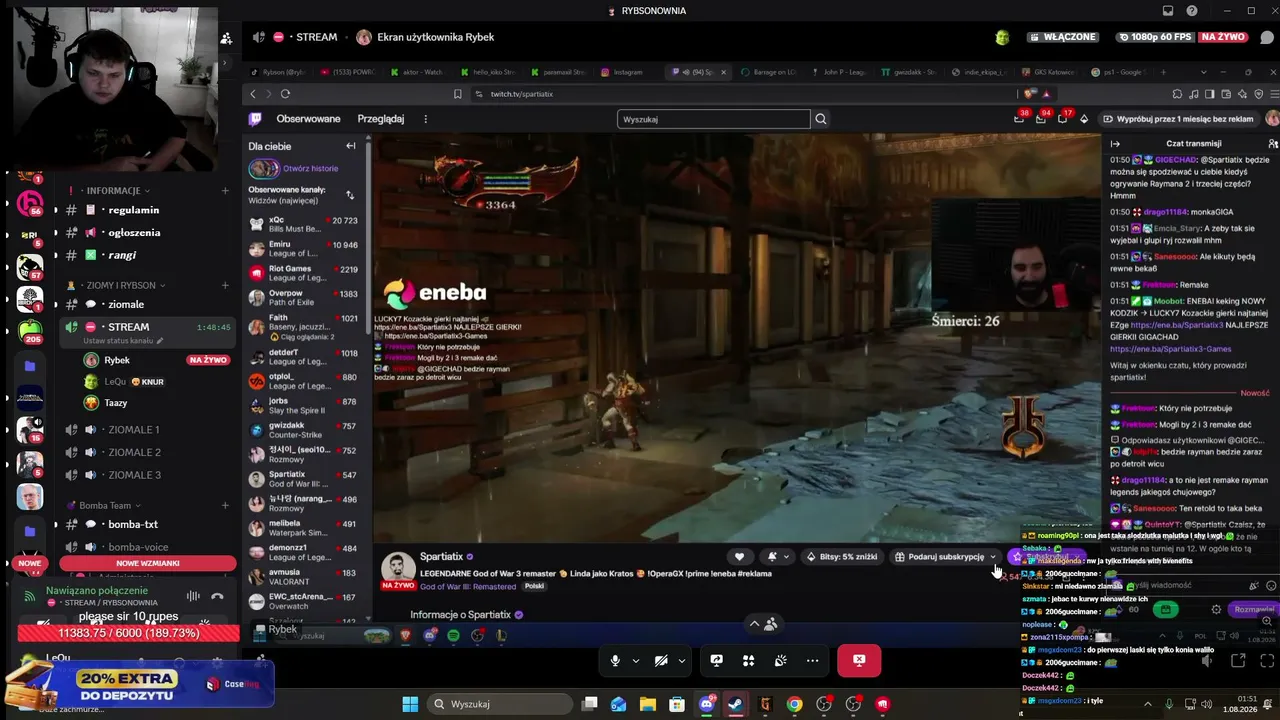This screenshot has width=1280, height=720.
Task: Open the soundboard button
Action: [x=780, y=660]
